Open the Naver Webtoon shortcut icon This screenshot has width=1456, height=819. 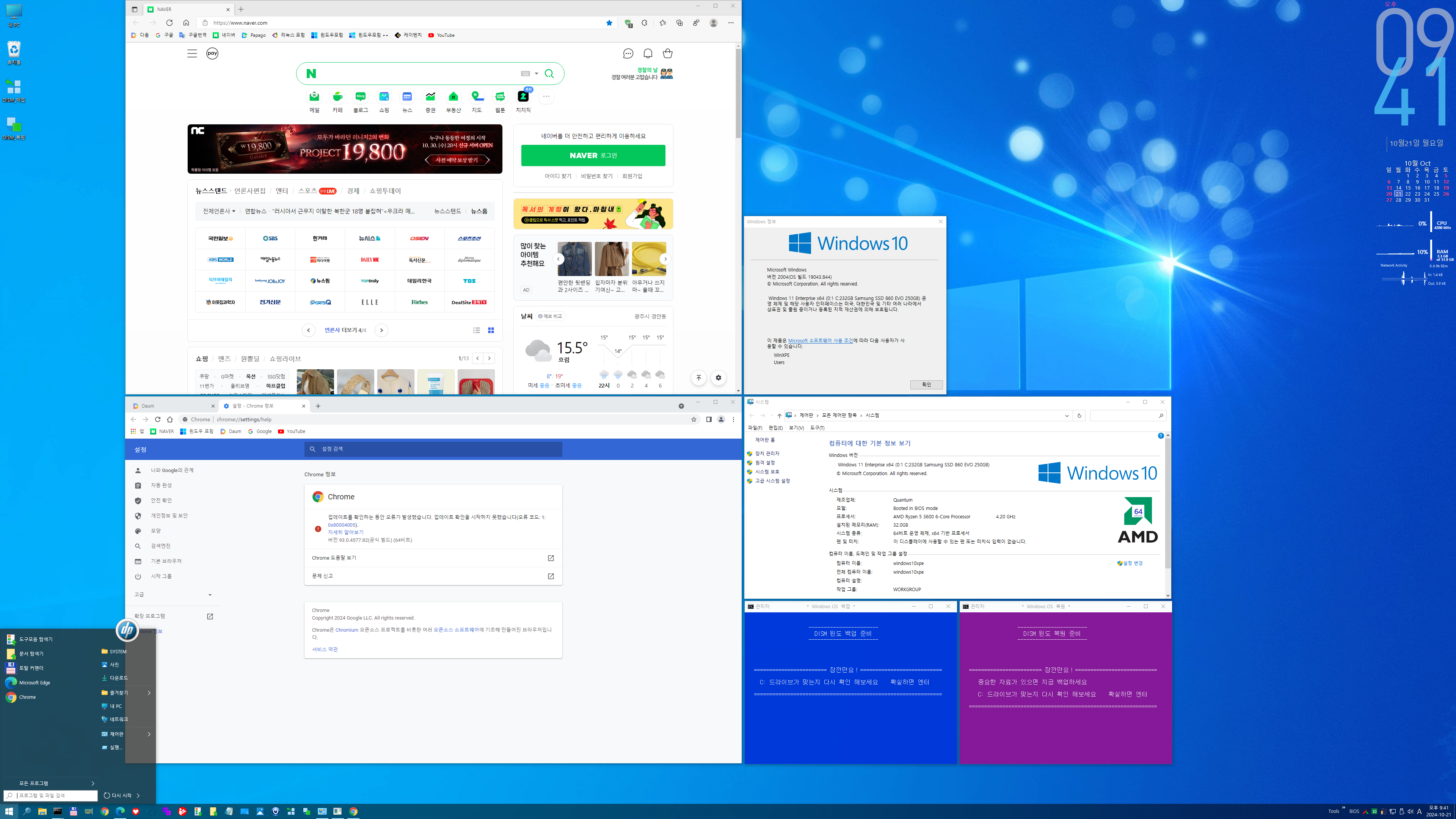click(x=500, y=97)
